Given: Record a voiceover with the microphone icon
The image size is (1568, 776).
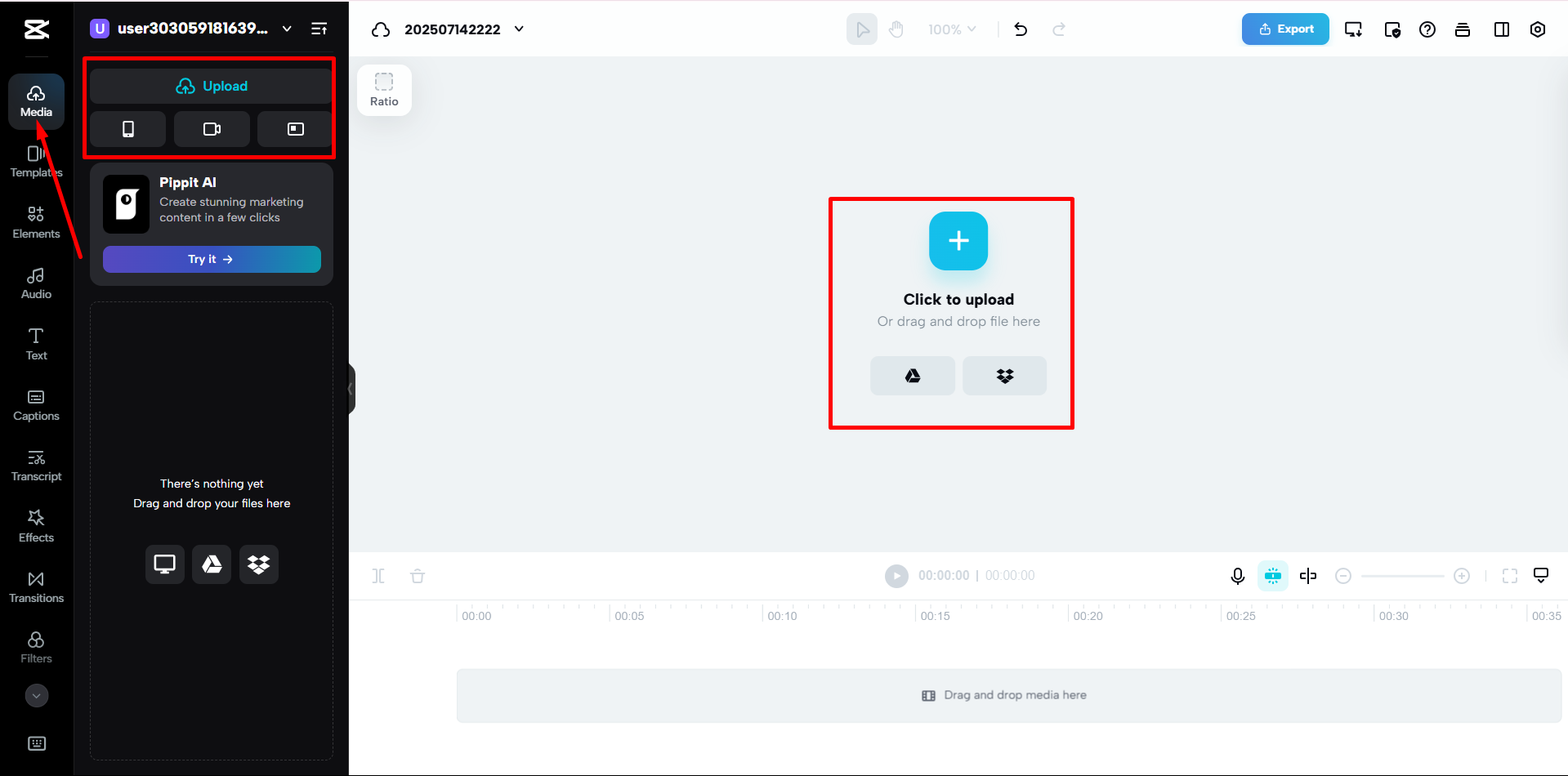Looking at the screenshot, I should (x=1237, y=576).
